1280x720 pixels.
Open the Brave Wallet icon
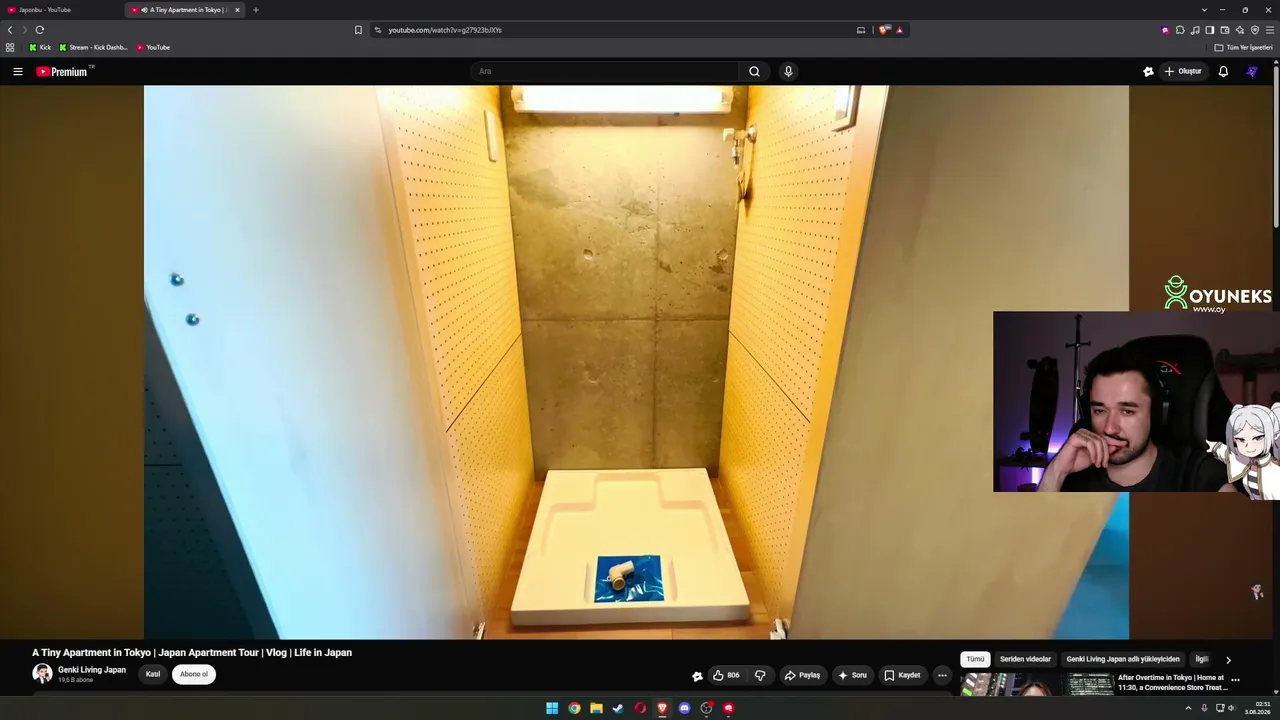pyautogui.click(x=1225, y=30)
